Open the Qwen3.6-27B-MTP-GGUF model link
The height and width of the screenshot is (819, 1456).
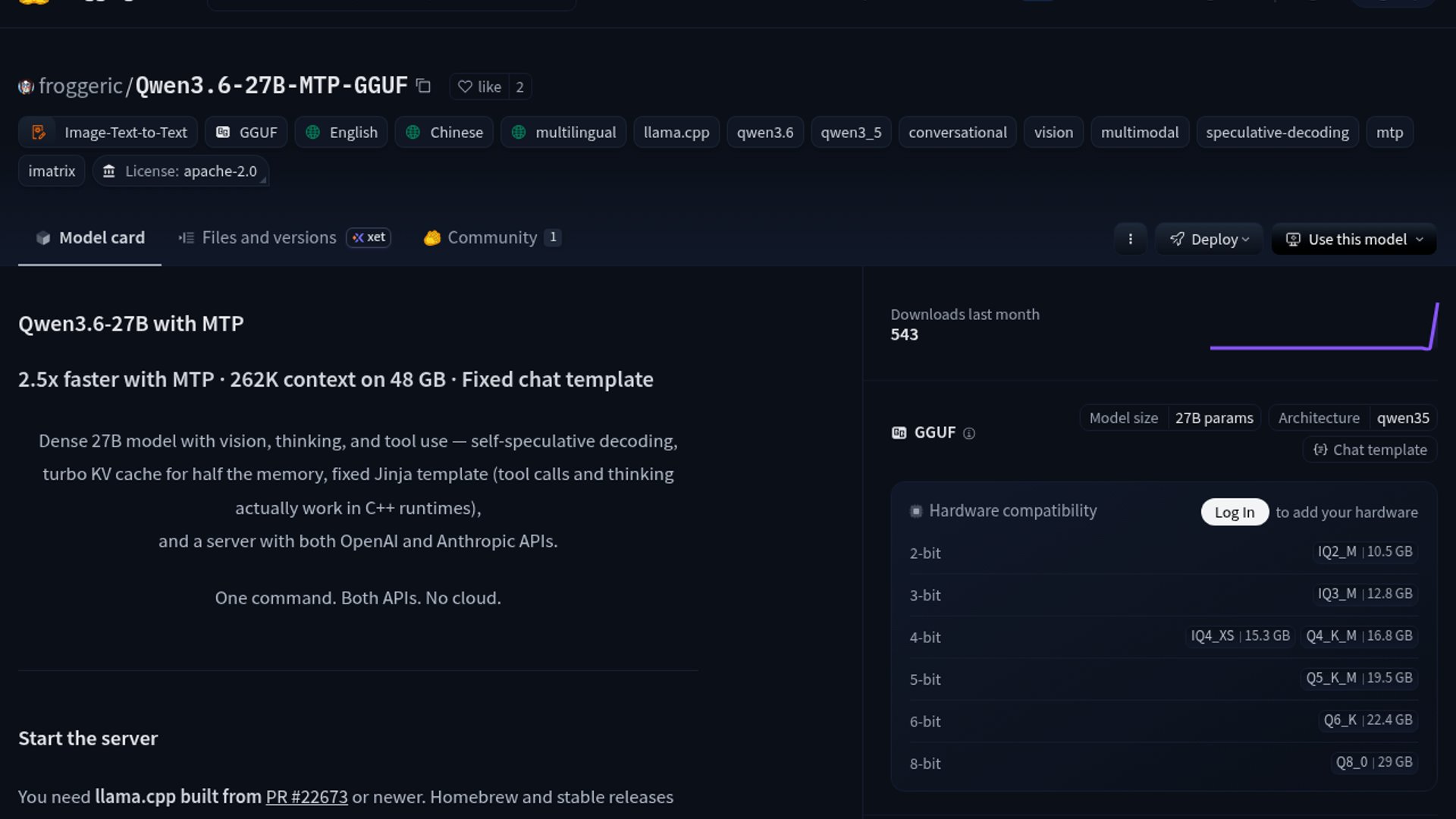(271, 86)
